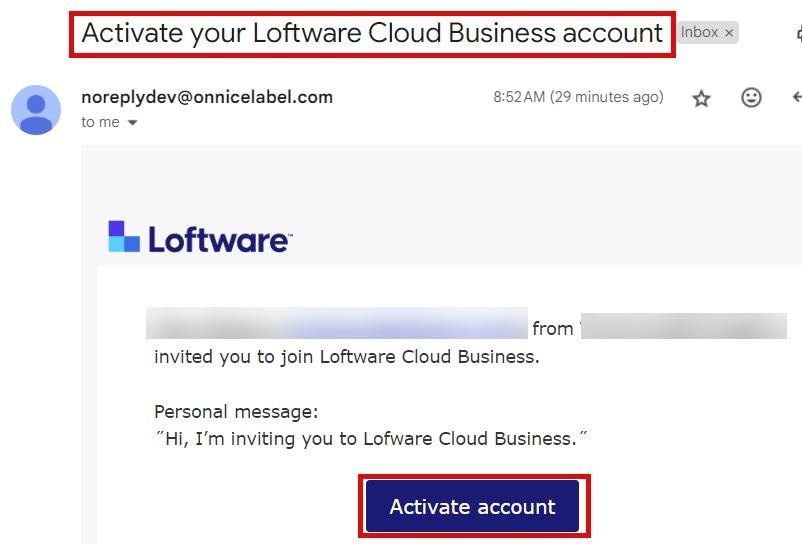Remove the Inbox label with x
The width and height of the screenshot is (802, 544).
729,33
